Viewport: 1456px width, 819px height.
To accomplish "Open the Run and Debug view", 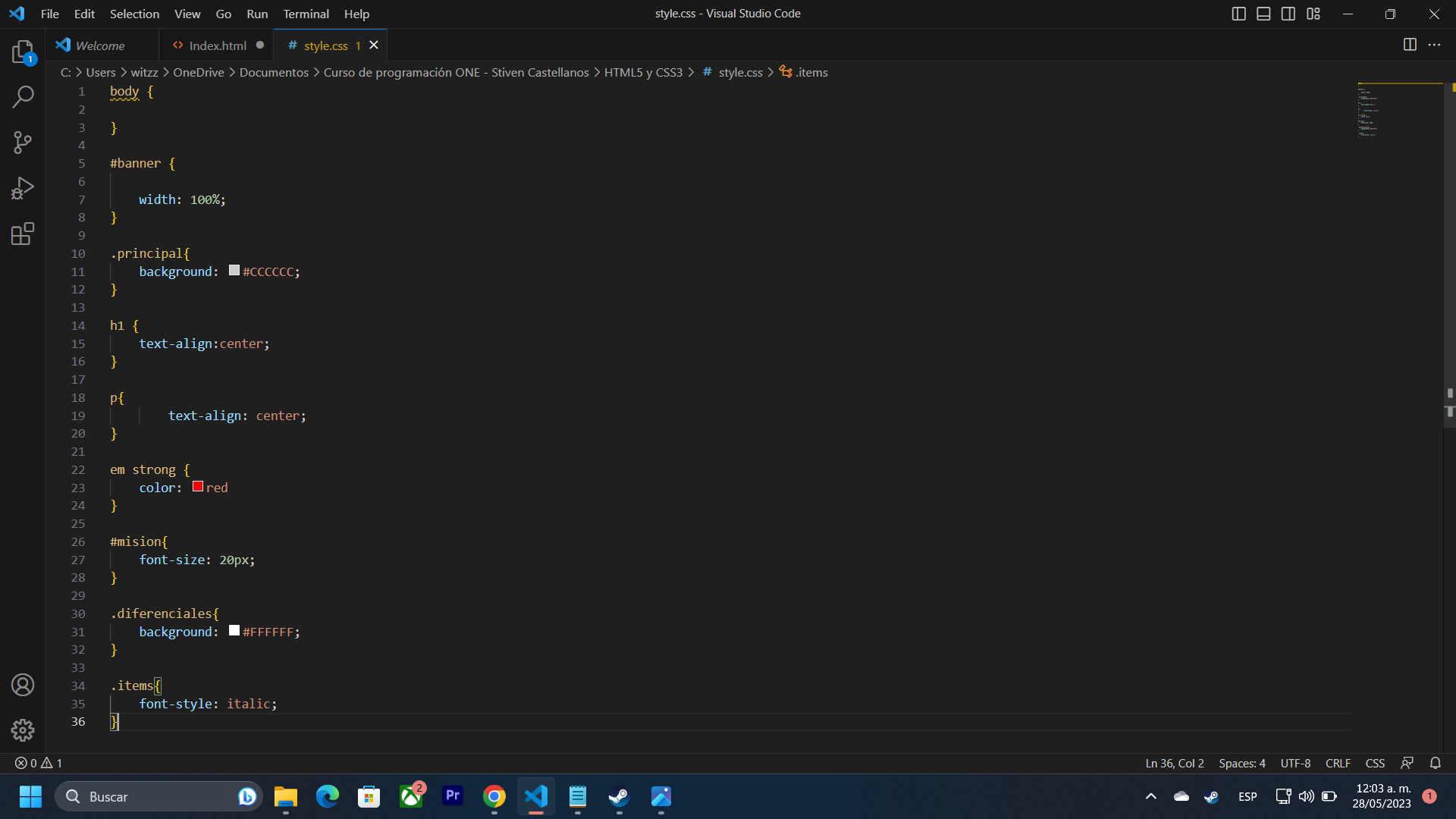I will 23,188.
